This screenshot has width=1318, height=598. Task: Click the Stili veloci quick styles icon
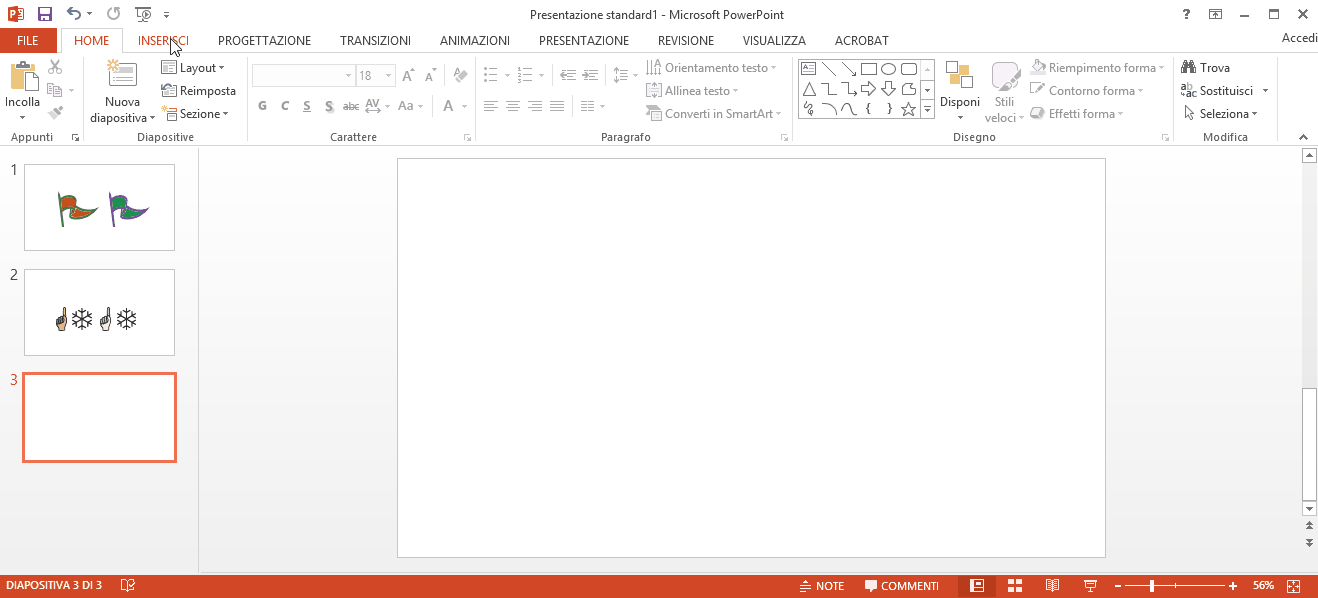(x=1005, y=76)
